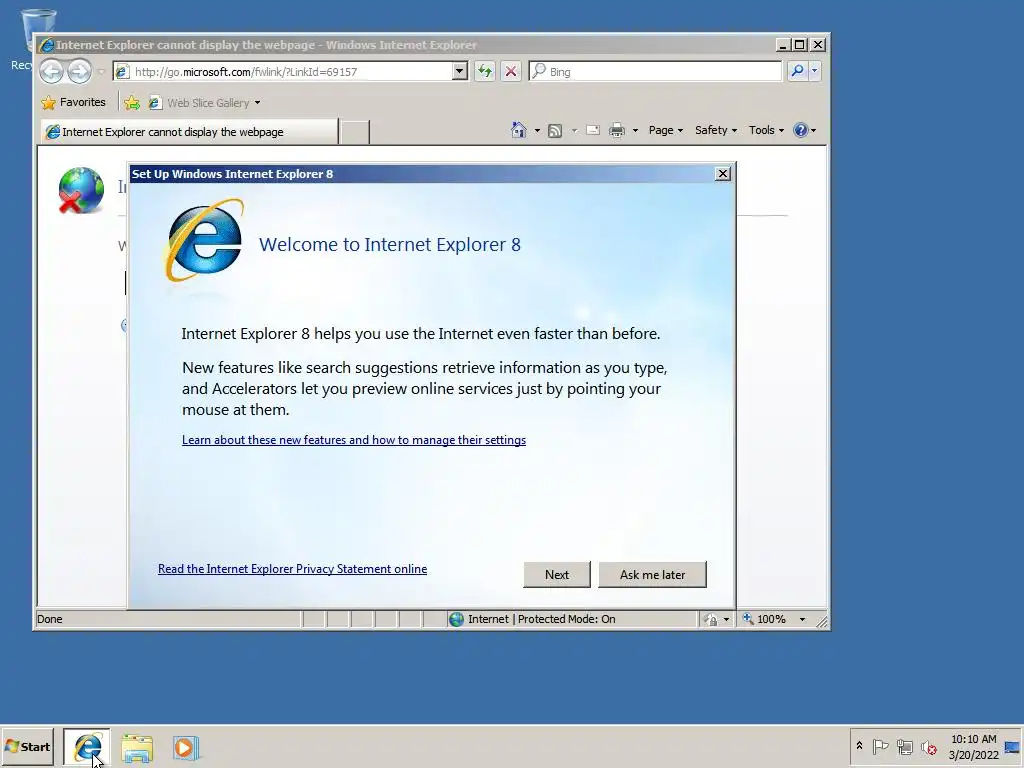Click Next in the setup dialog

[x=557, y=575]
